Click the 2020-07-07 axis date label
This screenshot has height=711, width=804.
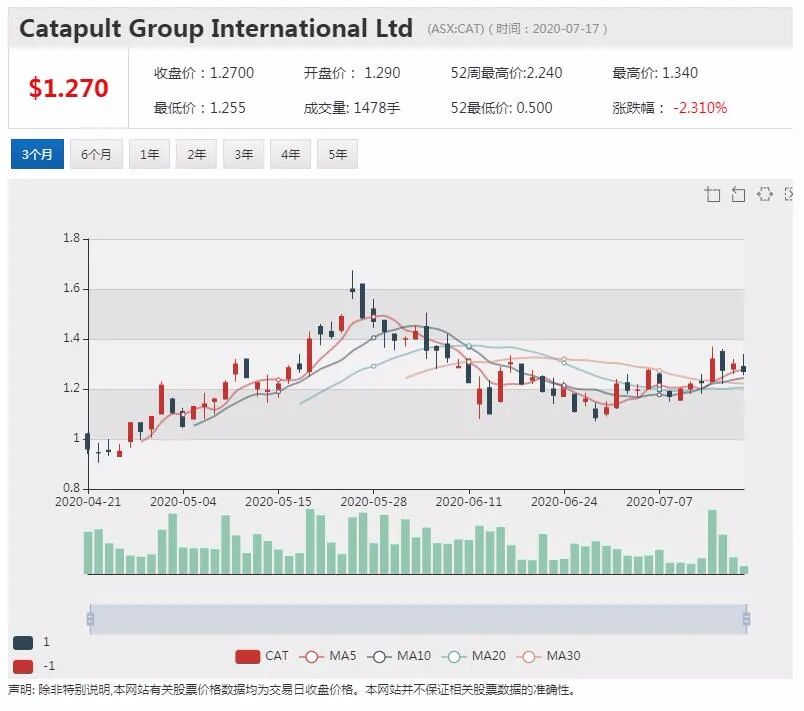[x=659, y=502]
